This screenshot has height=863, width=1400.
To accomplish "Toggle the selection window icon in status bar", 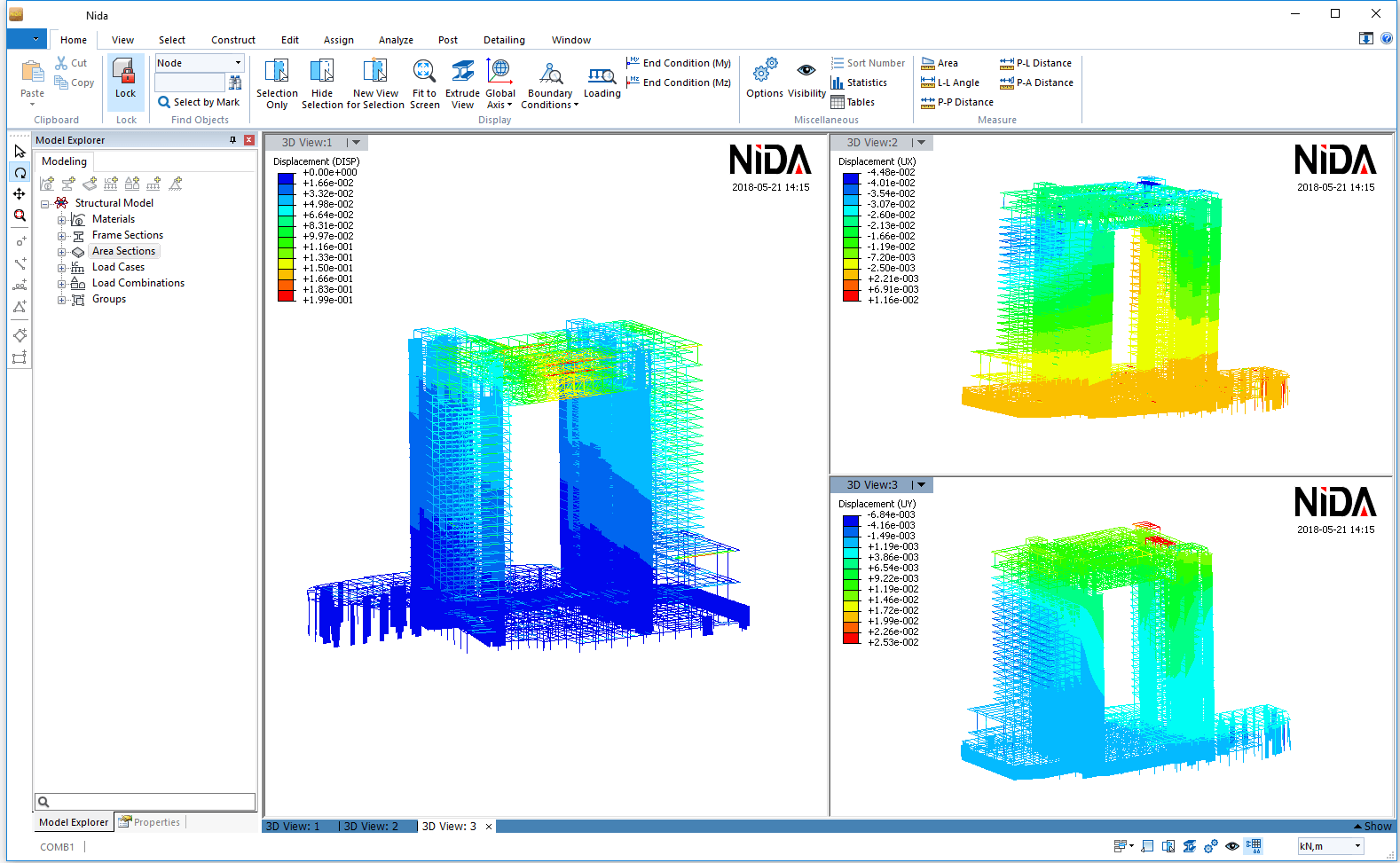I will pyautogui.click(x=1168, y=846).
